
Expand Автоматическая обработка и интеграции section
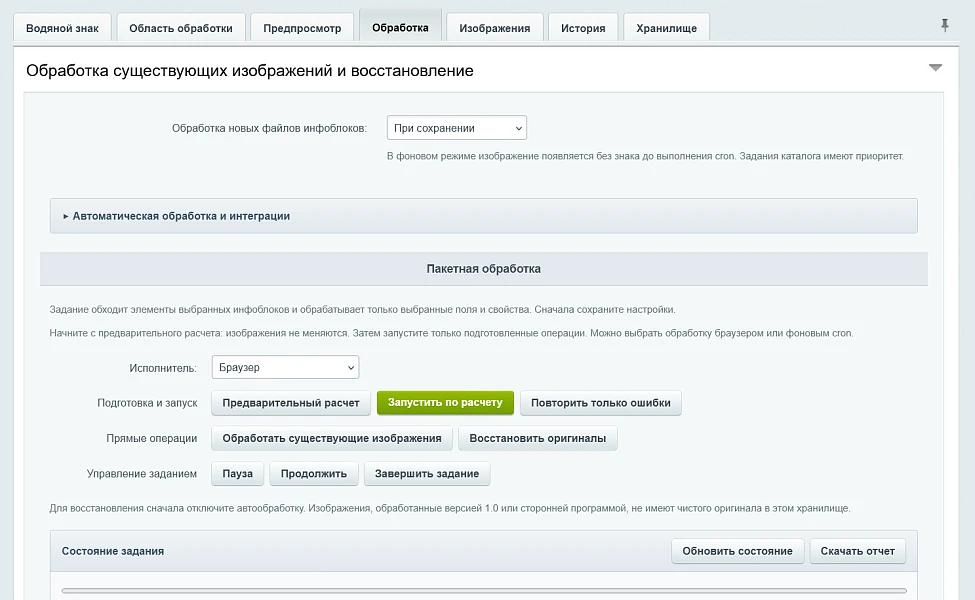[483, 216]
